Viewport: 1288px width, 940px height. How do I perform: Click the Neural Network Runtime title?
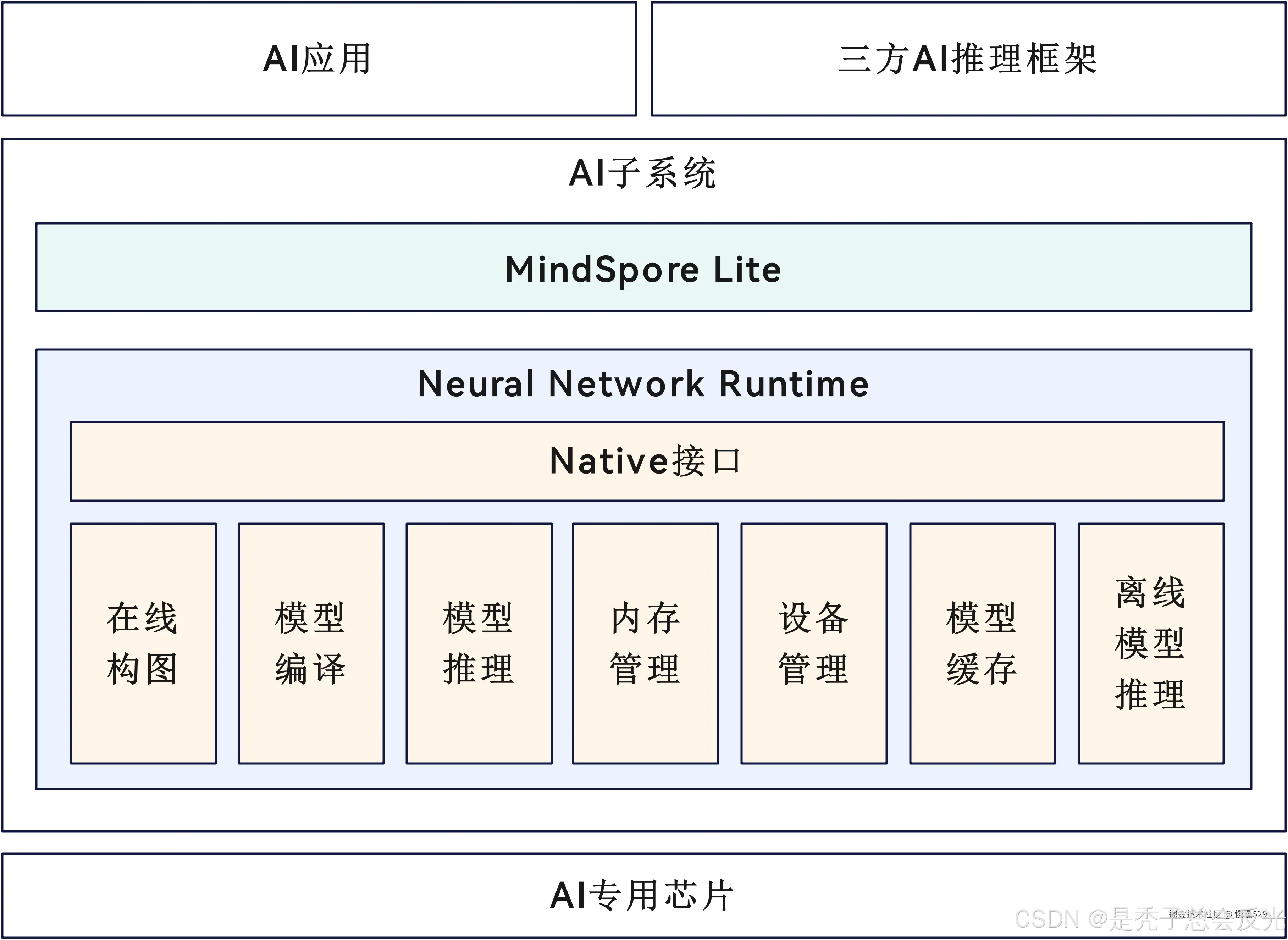pyautogui.click(x=643, y=383)
